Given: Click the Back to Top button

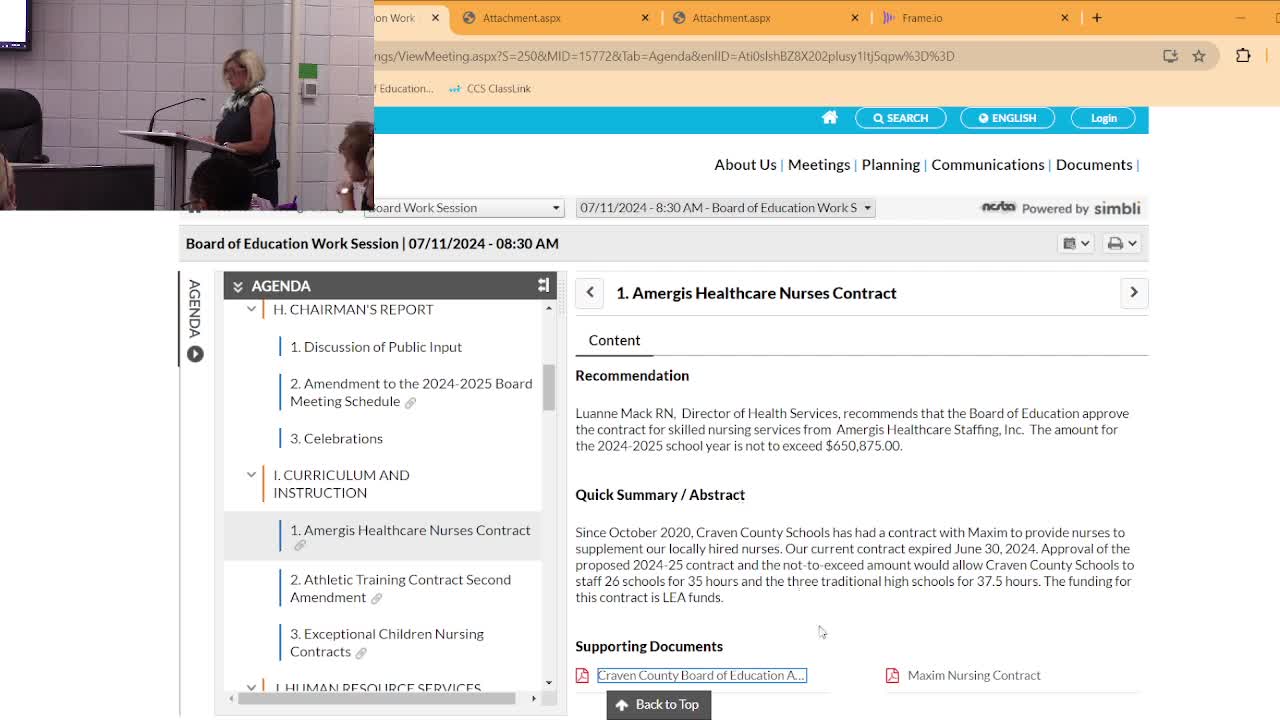Looking at the screenshot, I should pos(657,705).
